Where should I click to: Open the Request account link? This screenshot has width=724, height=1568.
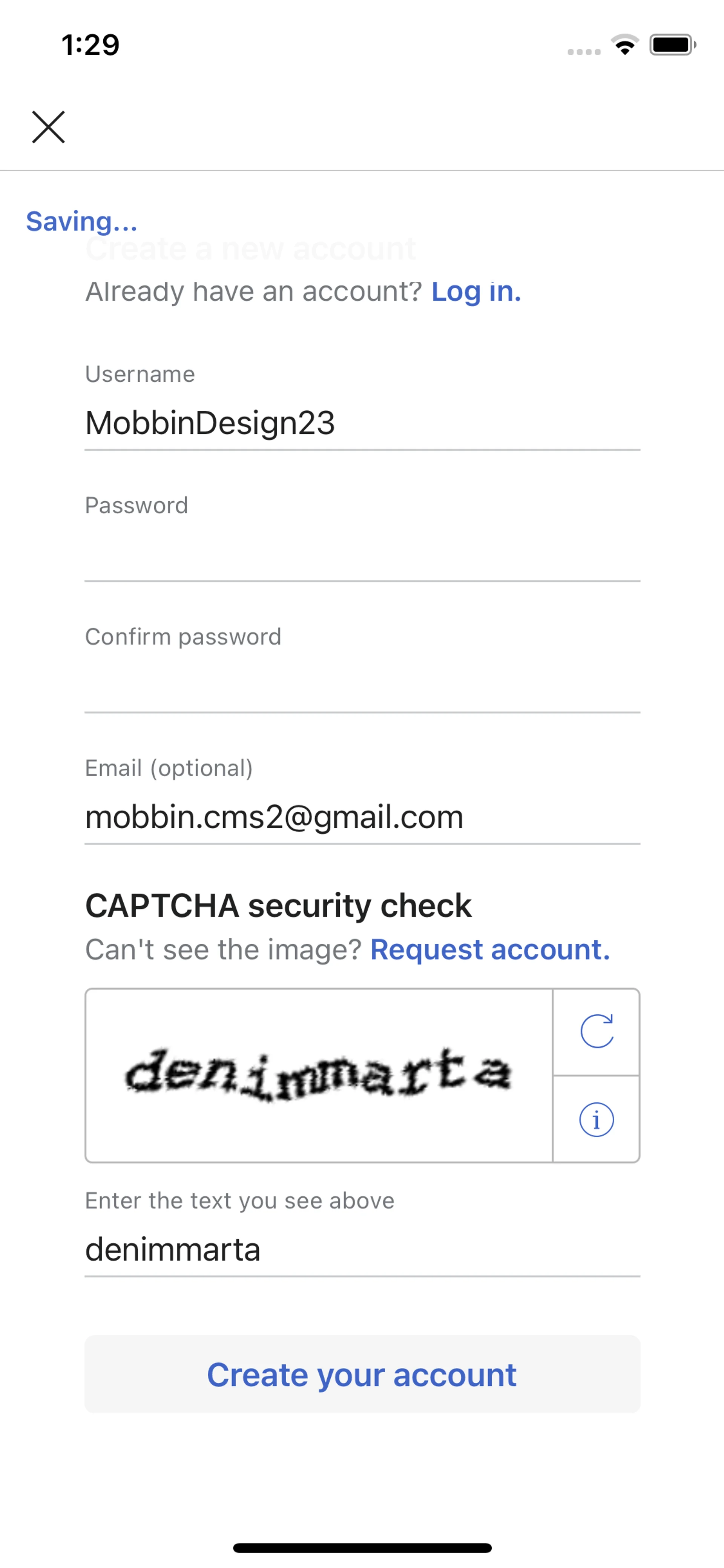click(490, 949)
